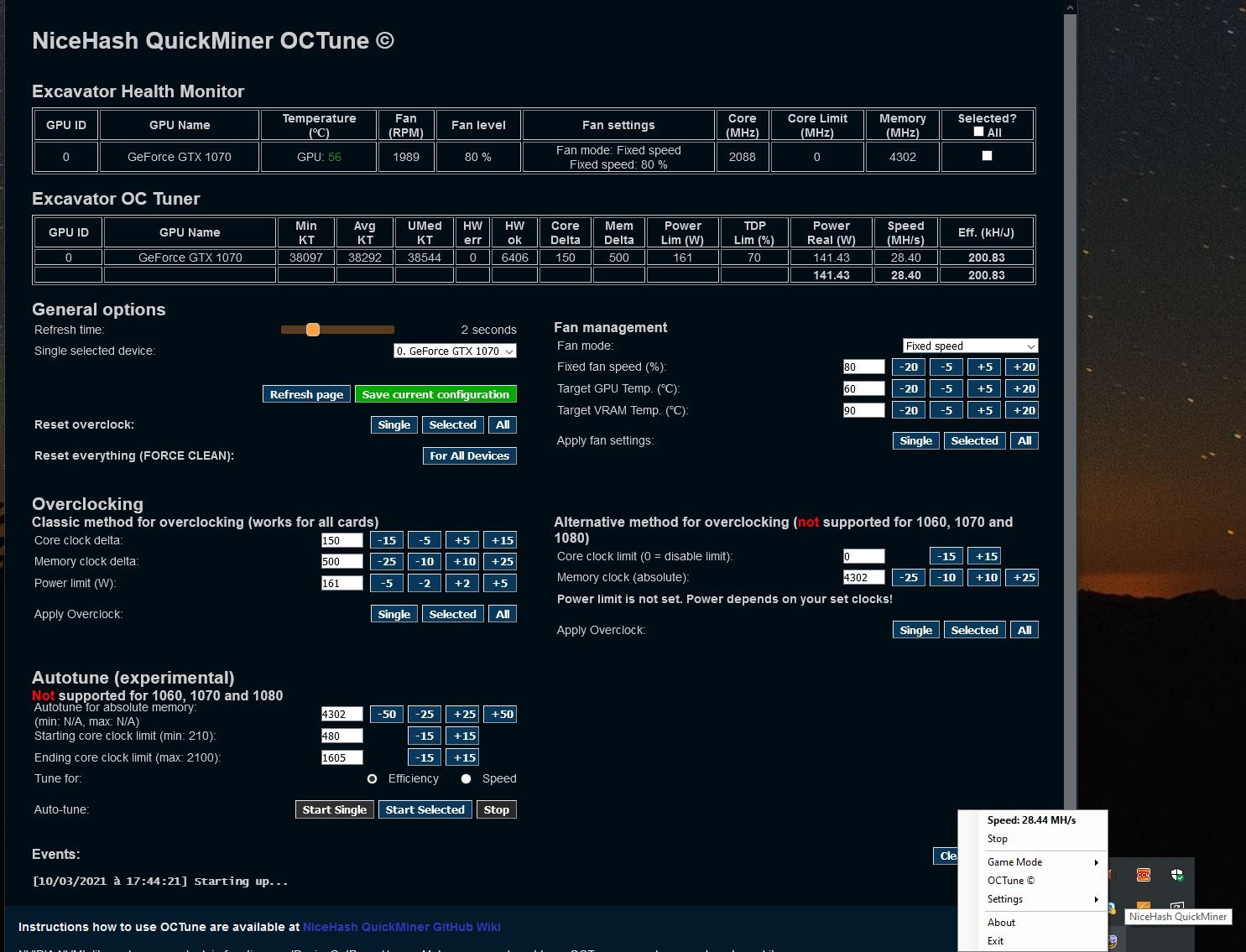Click +25 for Memory clock (absolute)
The width and height of the screenshot is (1246, 952).
[1024, 577]
